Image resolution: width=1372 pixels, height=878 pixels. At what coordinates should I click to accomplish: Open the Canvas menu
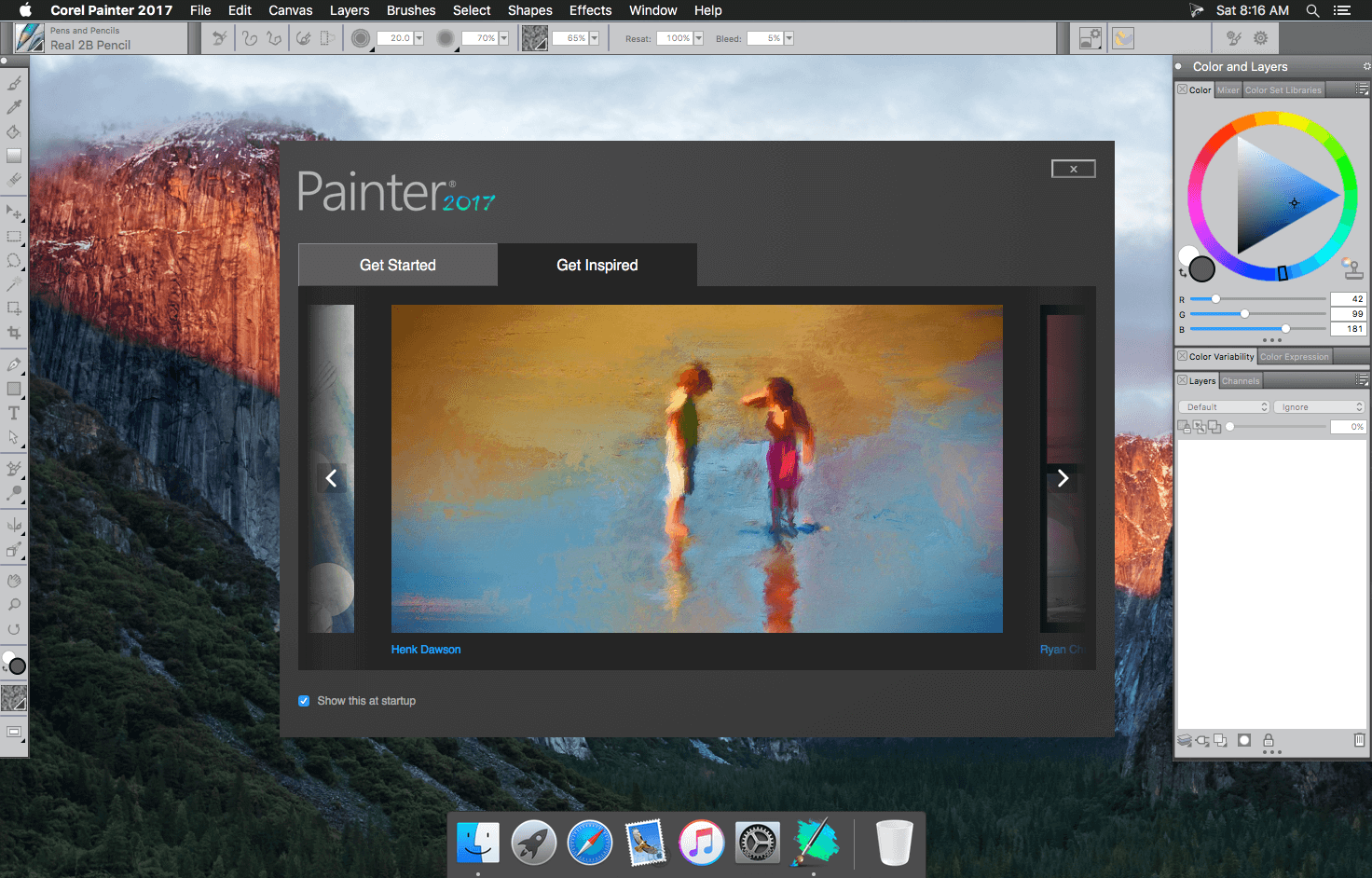click(291, 10)
